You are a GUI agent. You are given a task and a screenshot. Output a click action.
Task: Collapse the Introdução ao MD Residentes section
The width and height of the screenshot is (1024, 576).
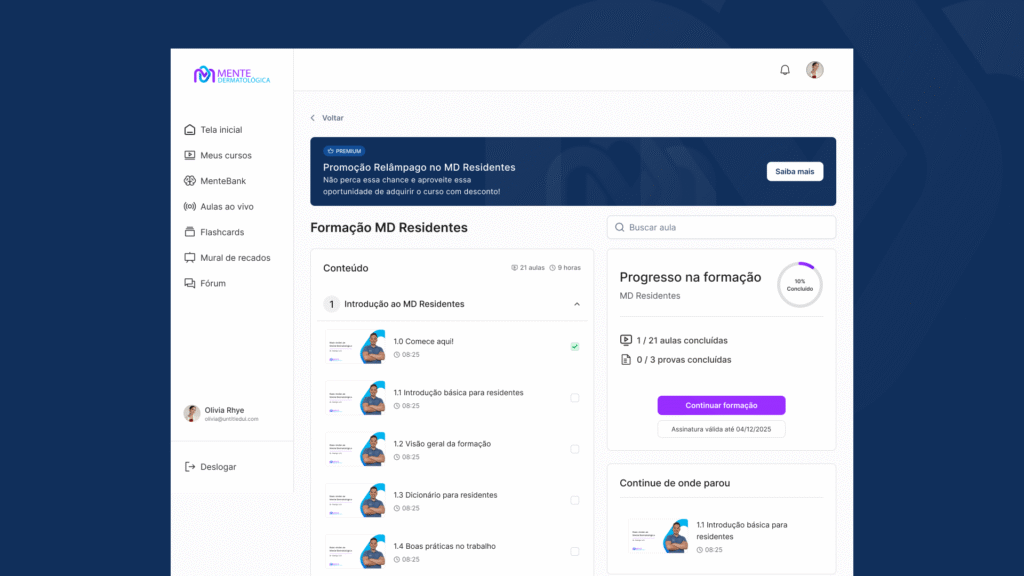click(577, 304)
